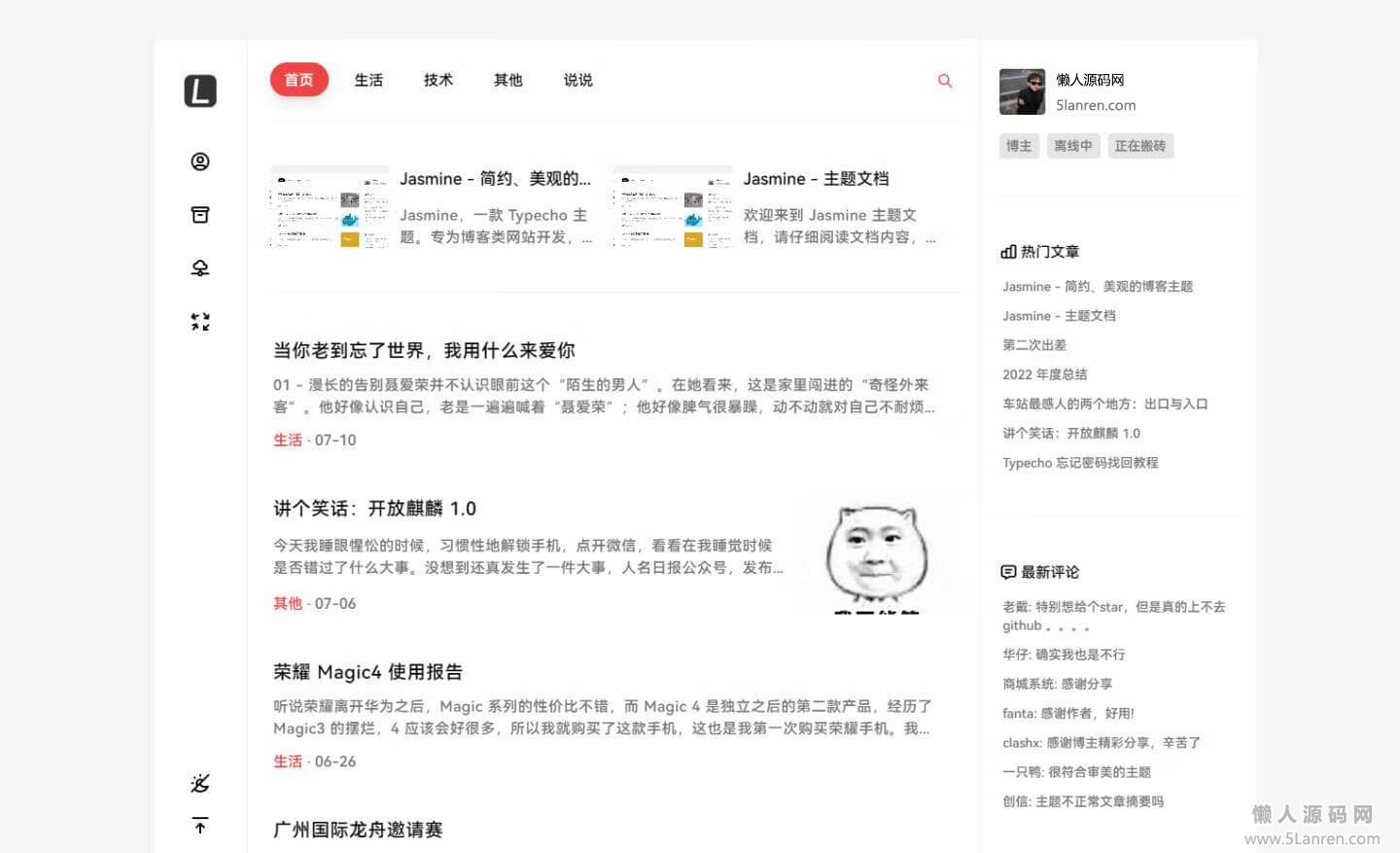Click the blogger avatar photo
1400x853 pixels.
coord(1022,91)
